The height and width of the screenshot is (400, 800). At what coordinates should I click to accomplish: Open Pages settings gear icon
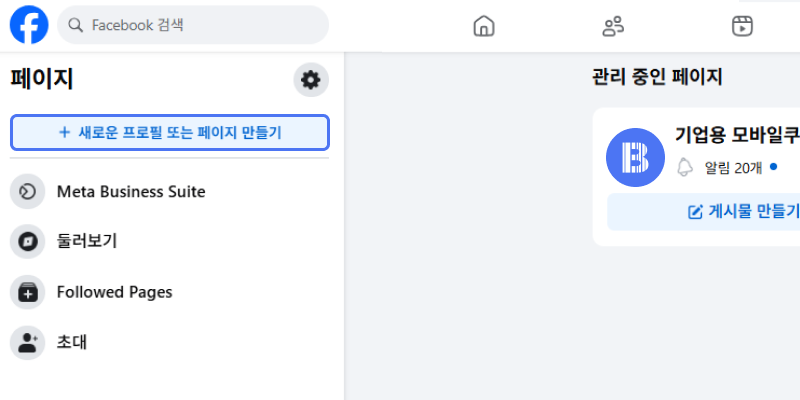point(311,80)
